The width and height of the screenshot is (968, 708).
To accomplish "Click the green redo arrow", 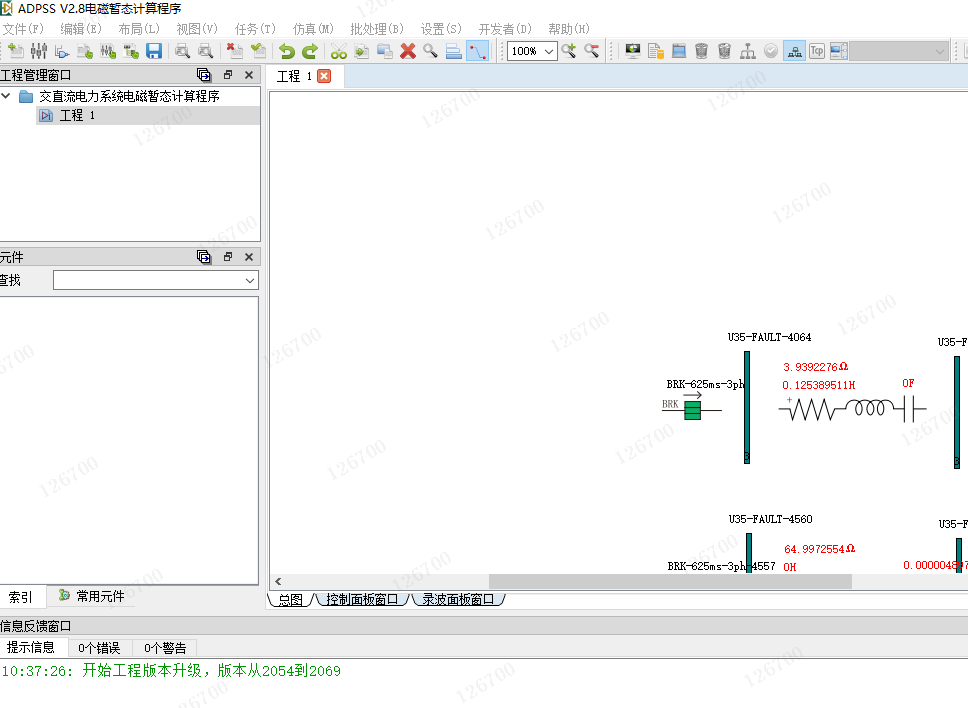I will coord(310,51).
